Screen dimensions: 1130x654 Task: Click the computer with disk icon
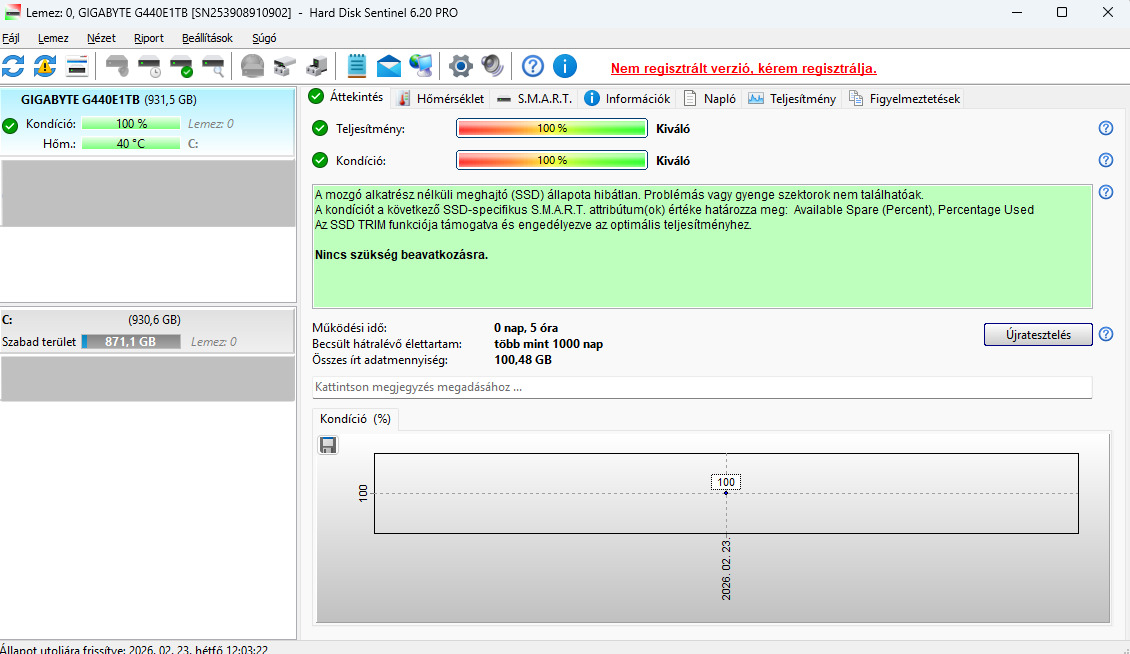tap(316, 66)
